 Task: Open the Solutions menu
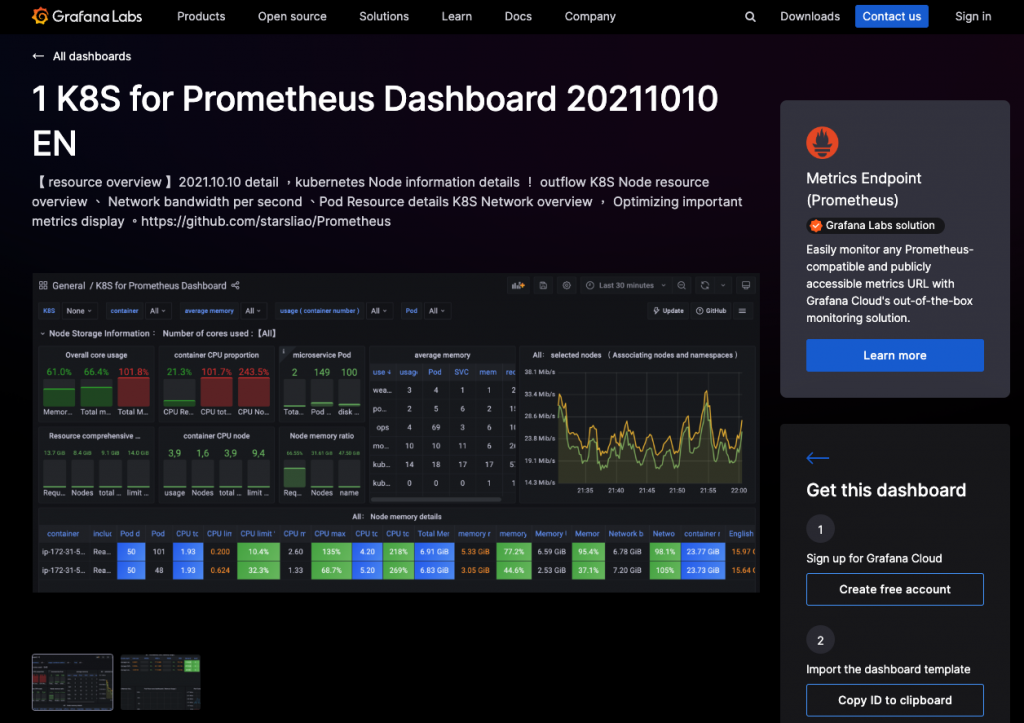[x=384, y=16]
